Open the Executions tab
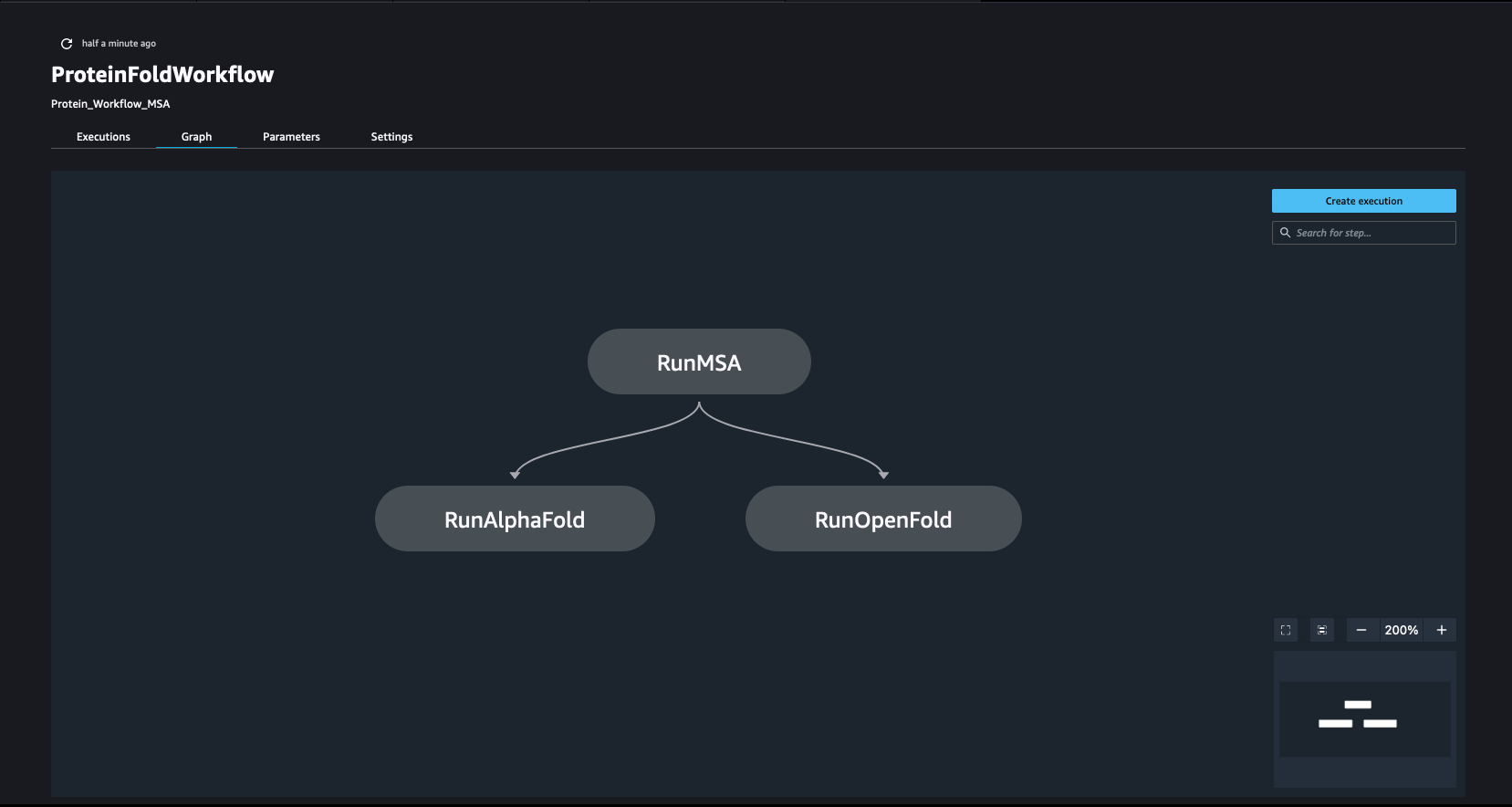 point(103,137)
